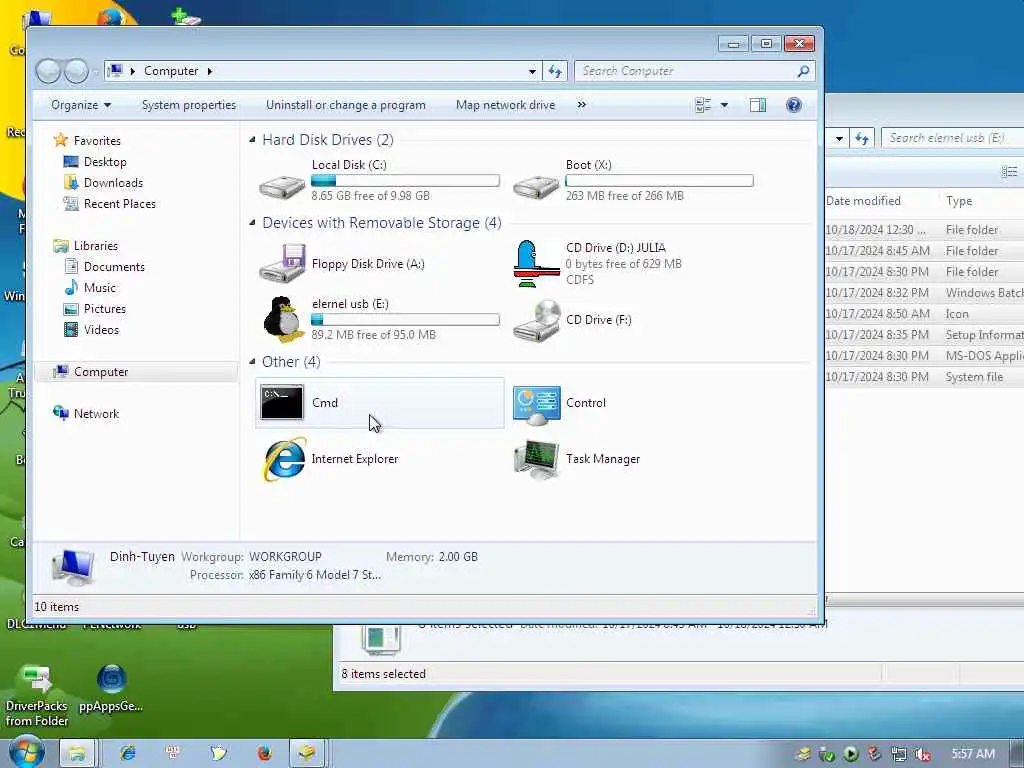Open the Videos library
The width and height of the screenshot is (1024, 768).
101,330
